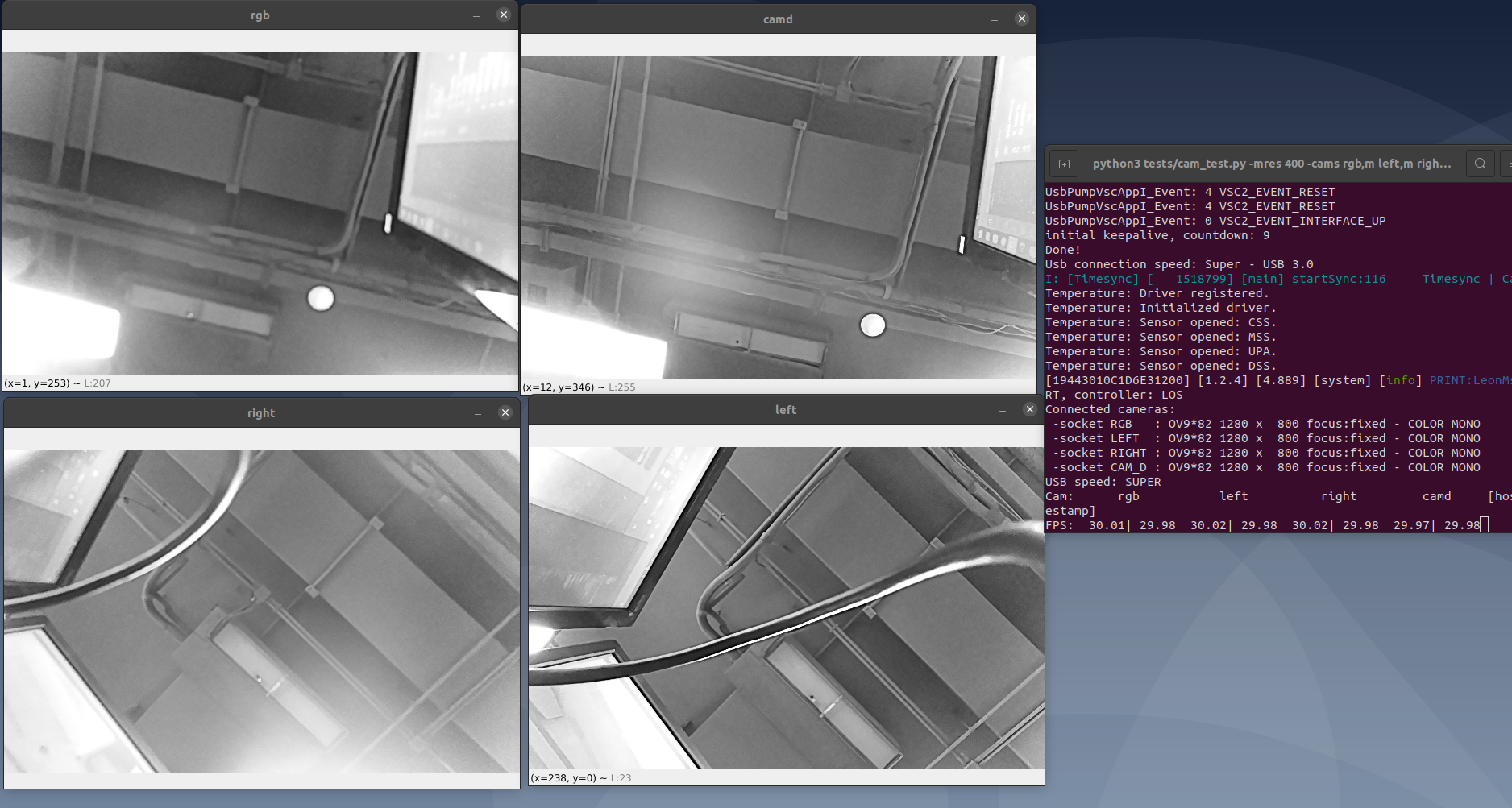Click the right window title bar
This screenshot has width=1512, height=808.
(x=260, y=413)
